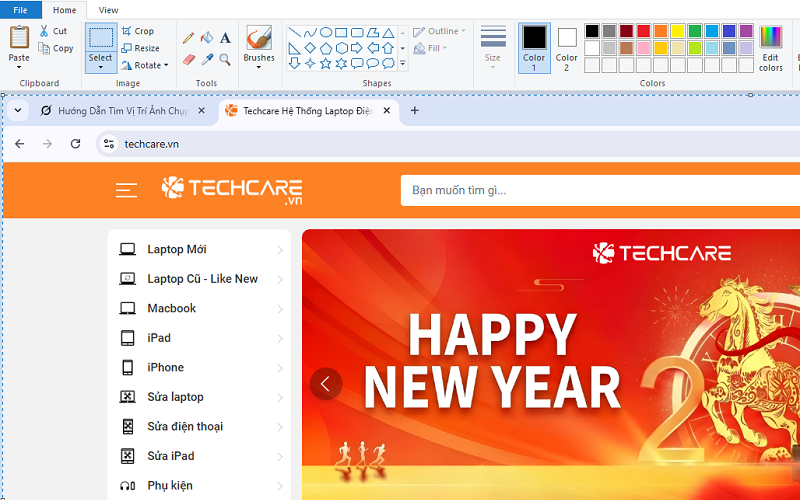Screen dimensions: 800x500
Task: Click the Magnifier tool
Action: [225, 60]
